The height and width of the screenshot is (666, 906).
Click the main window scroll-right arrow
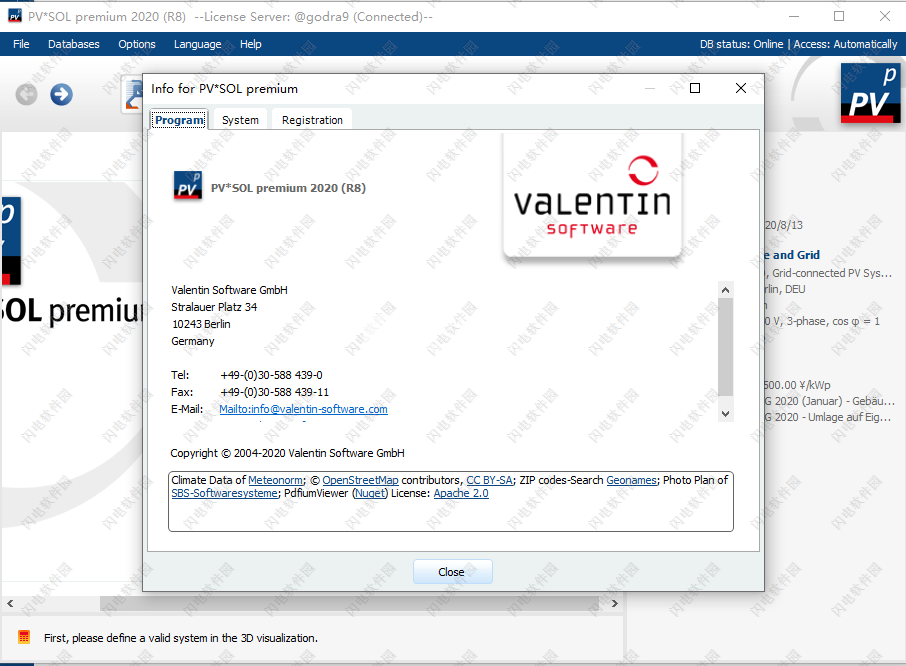615,604
